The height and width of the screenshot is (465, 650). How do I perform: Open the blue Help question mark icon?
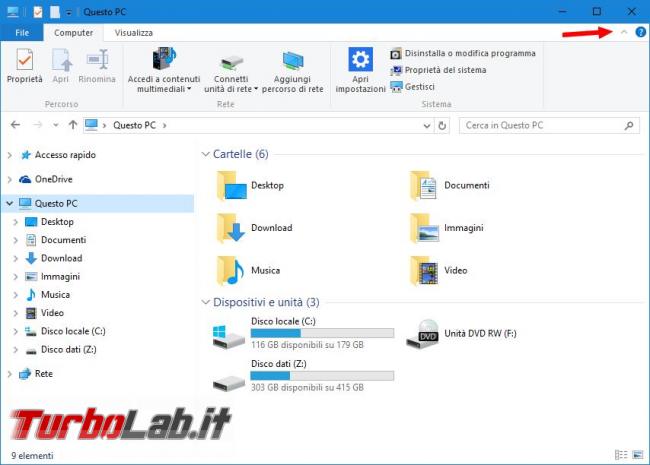coord(640,32)
